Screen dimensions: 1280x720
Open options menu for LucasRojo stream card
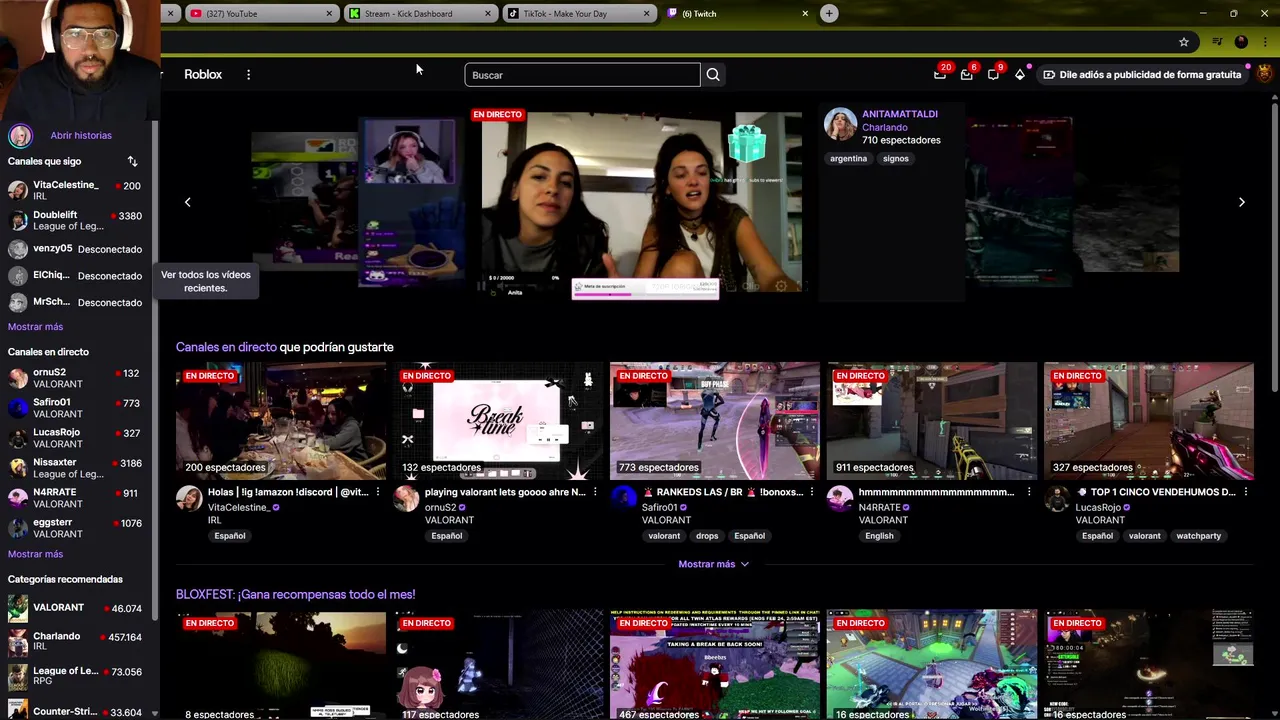click(x=1245, y=492)
